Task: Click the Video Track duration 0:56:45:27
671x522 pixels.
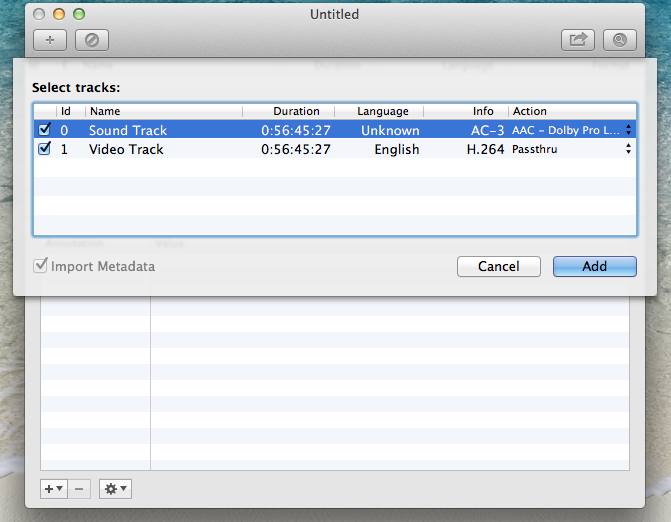Action: (x=296, y=149)
